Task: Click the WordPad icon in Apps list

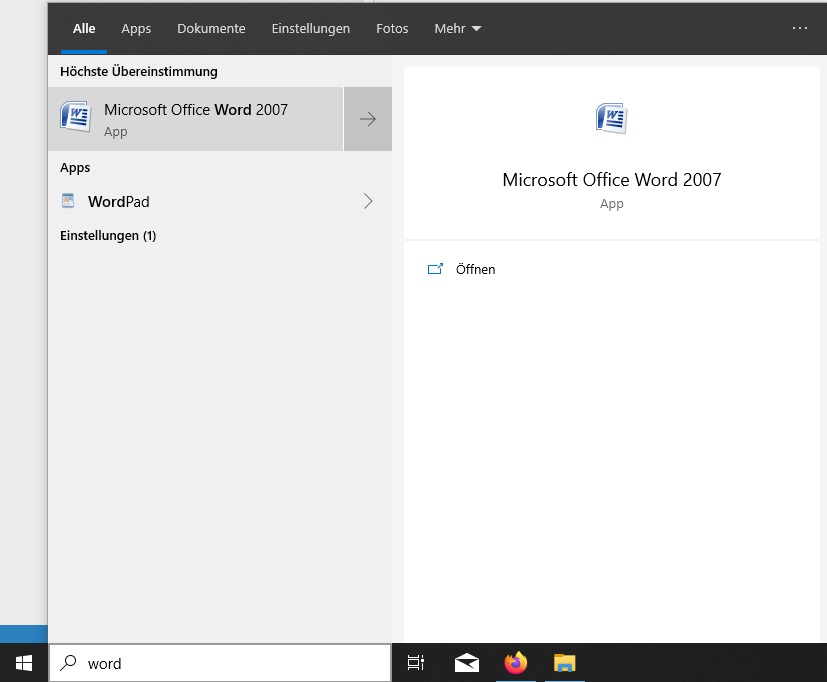Action: [x=68, y=201]
